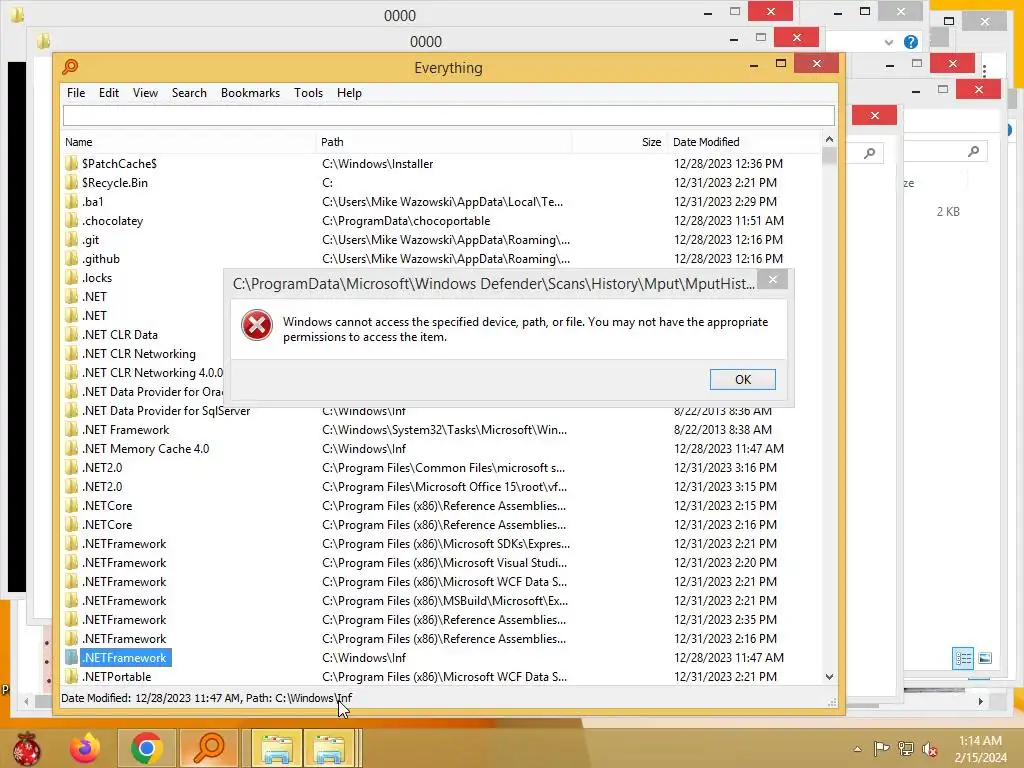Viewport: 1024px width, 768px height.
Task: Open the Help menu
Action: (x=349, y=93)
